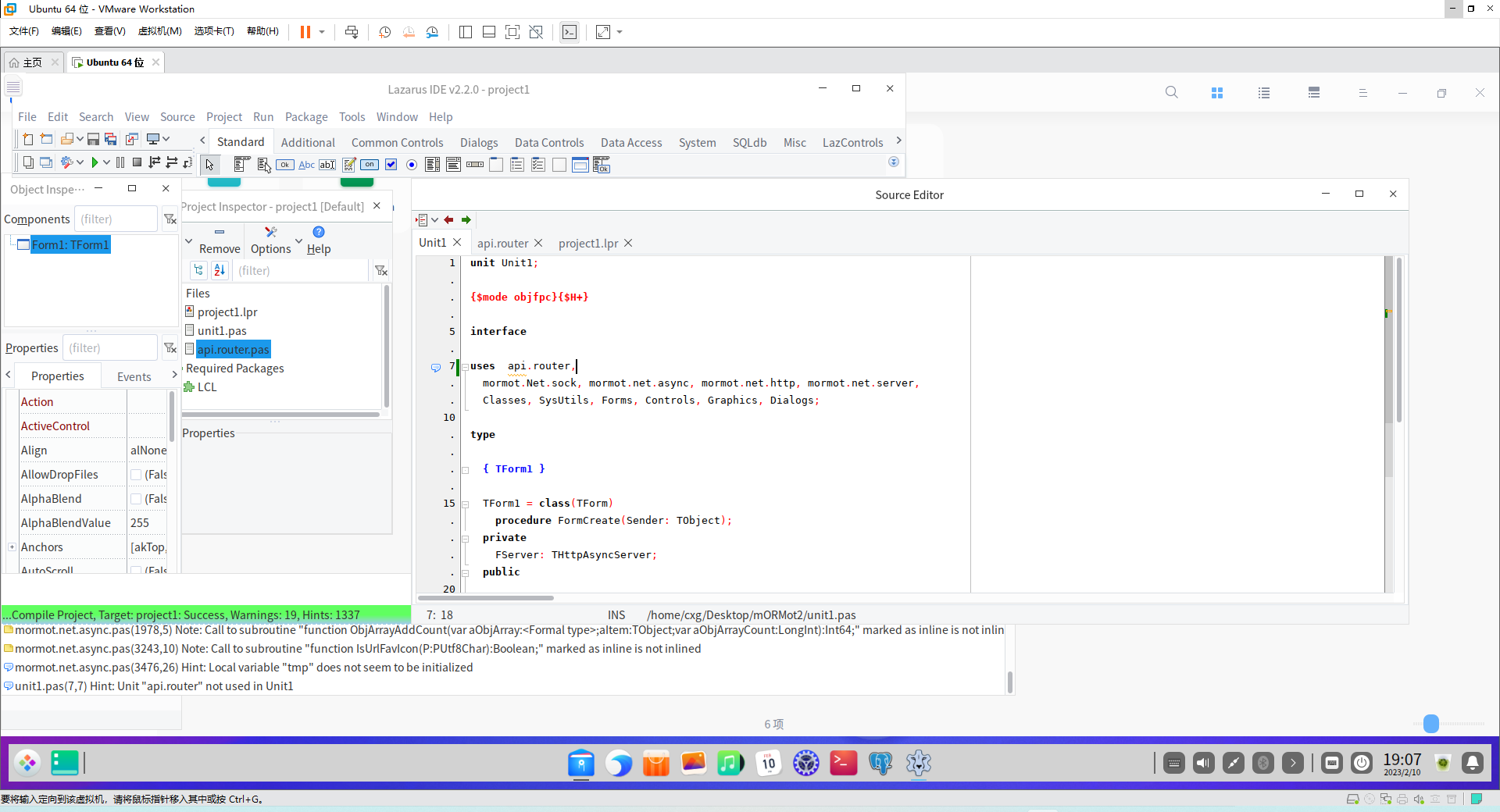Open the Package menu
This screenshot has width=1500, height=812.
point(306,116)
